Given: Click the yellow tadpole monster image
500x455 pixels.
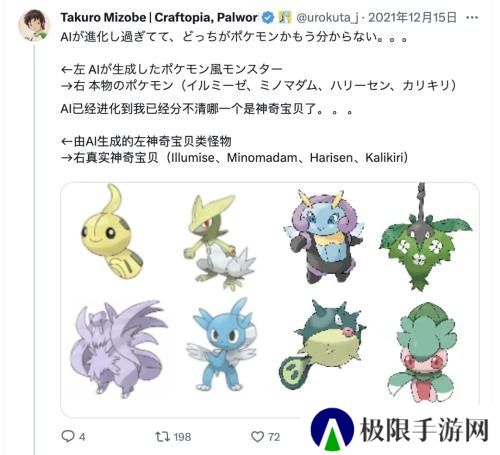Looking at the screenshot, I should (x=111, y=232).
